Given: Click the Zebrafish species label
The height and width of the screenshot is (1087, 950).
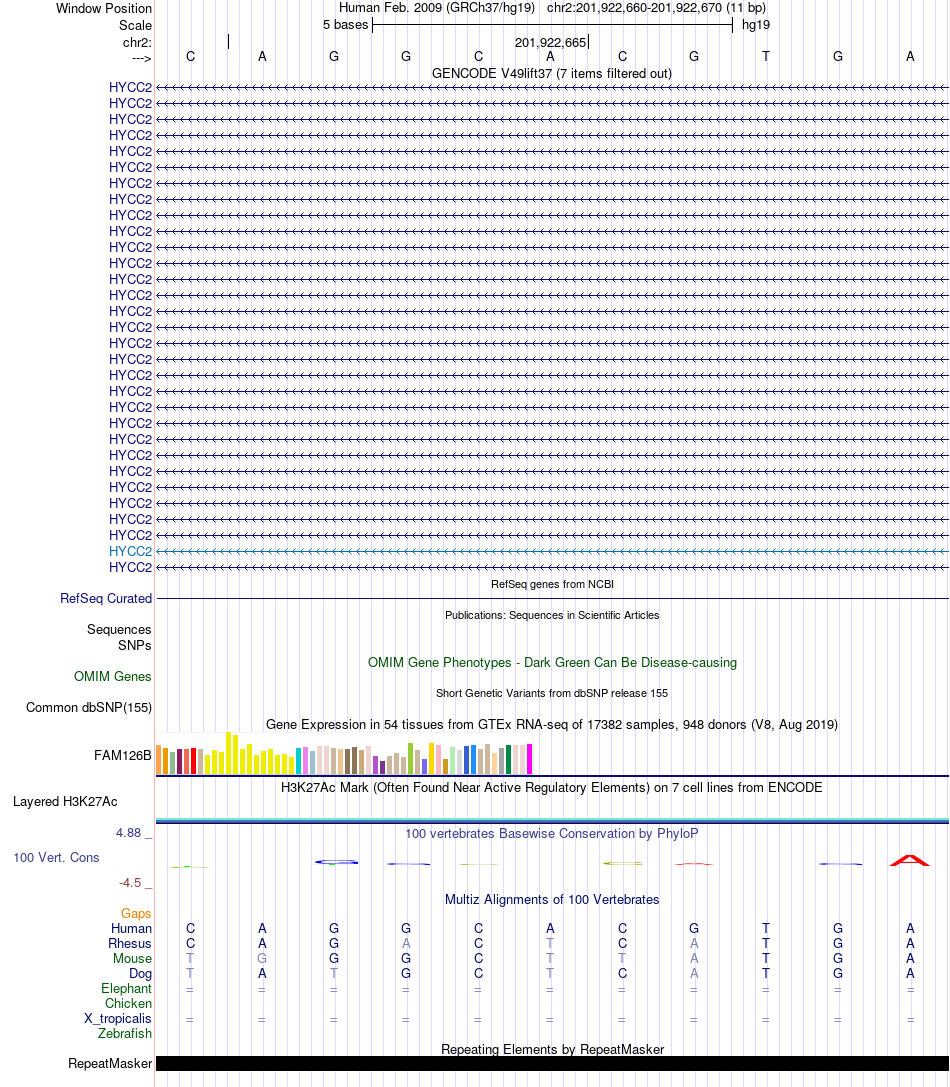Looking at the screenshot, I should point(125,1033).
